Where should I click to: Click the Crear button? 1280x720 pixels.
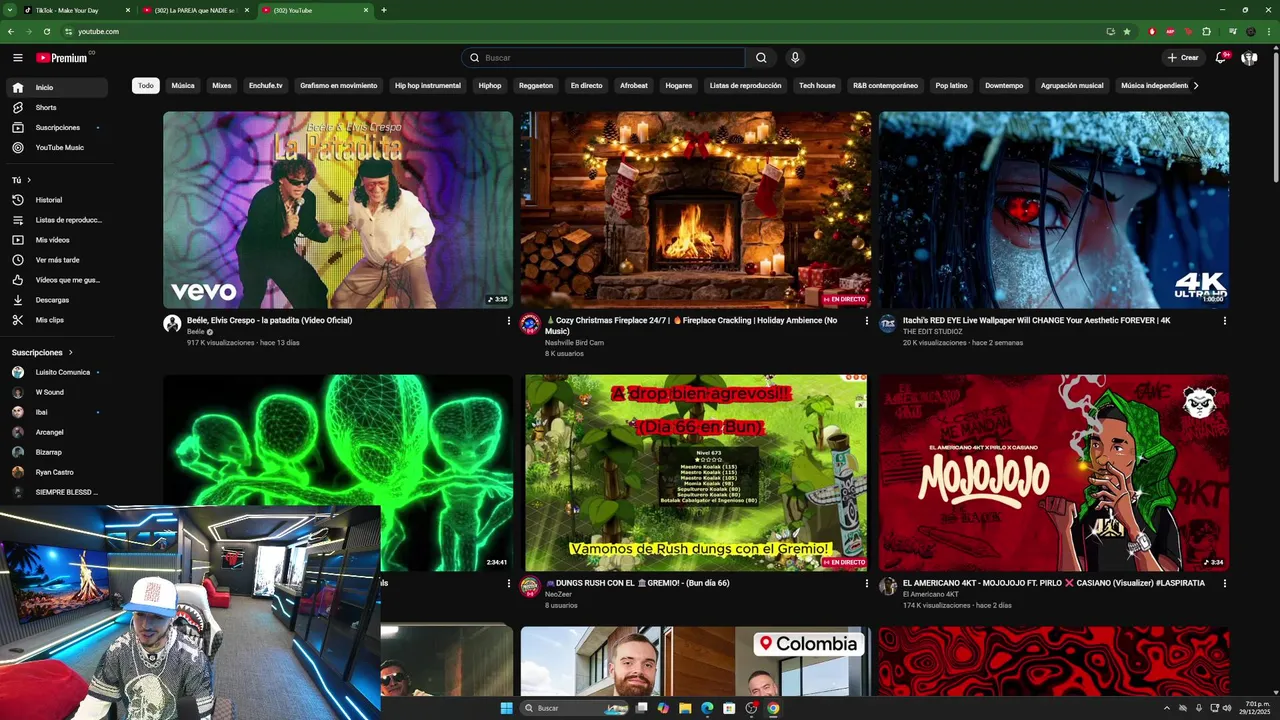pyautogui.click(x=1182, y=58)
